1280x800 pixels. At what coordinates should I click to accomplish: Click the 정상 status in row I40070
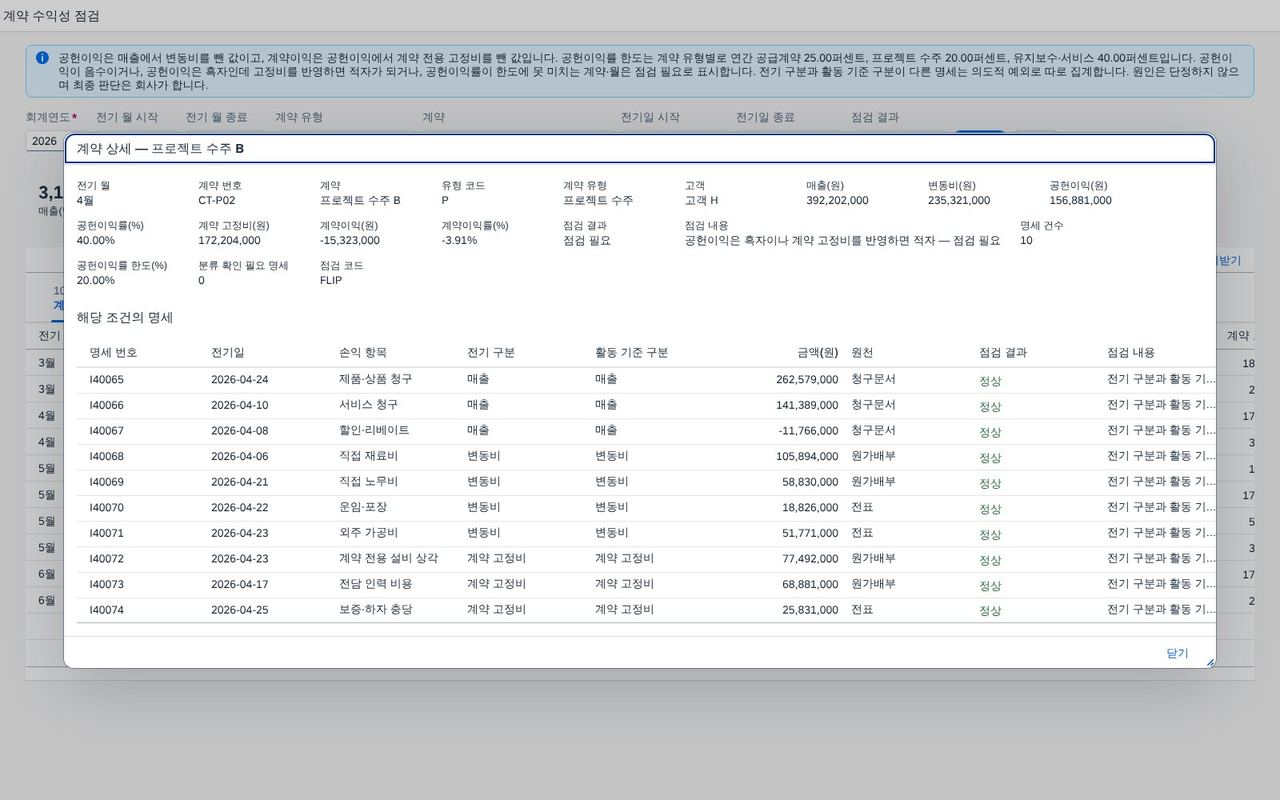pyautogui.click(x=990, y=509)
